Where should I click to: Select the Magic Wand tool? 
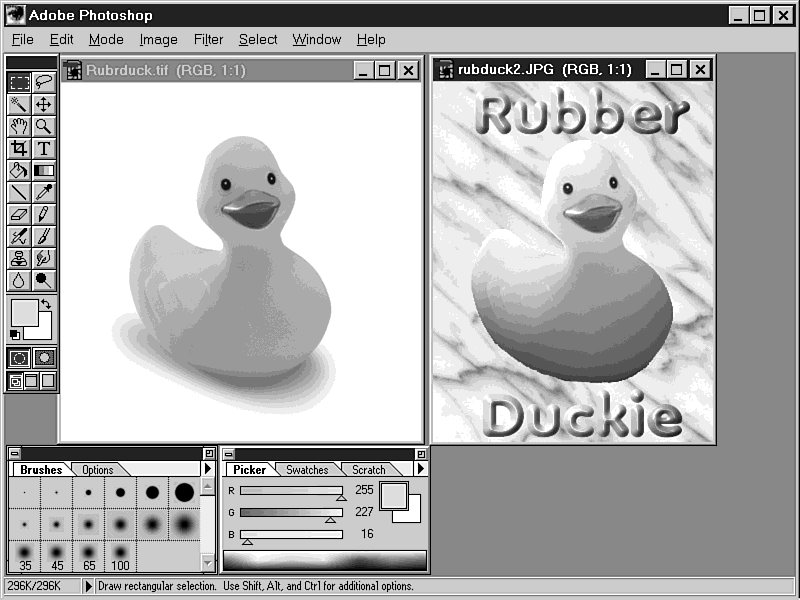click(19, 104)
